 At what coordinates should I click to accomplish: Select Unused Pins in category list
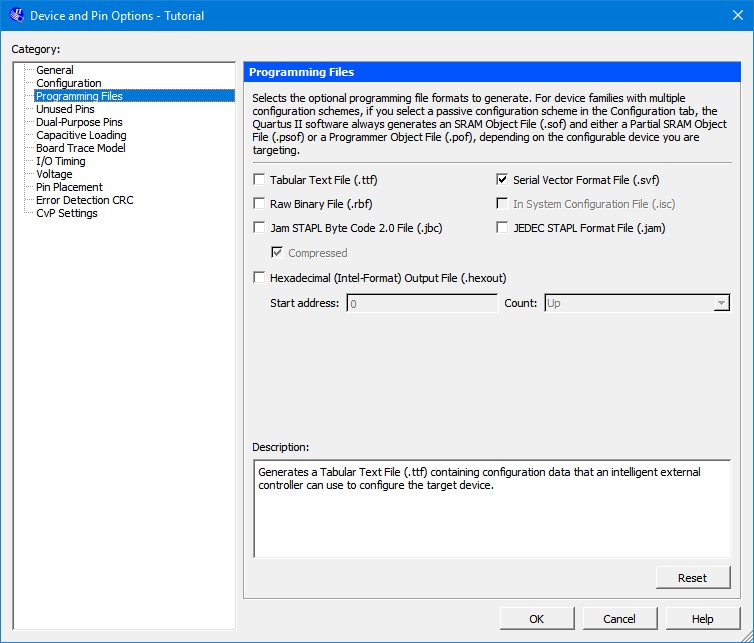tap(65, 109)
